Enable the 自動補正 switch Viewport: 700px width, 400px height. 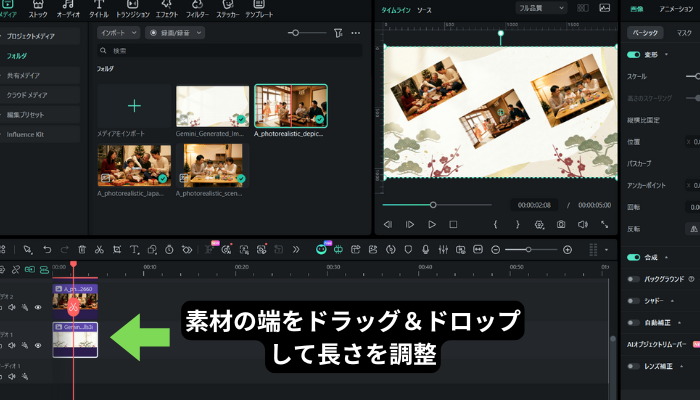pos(633,323)
